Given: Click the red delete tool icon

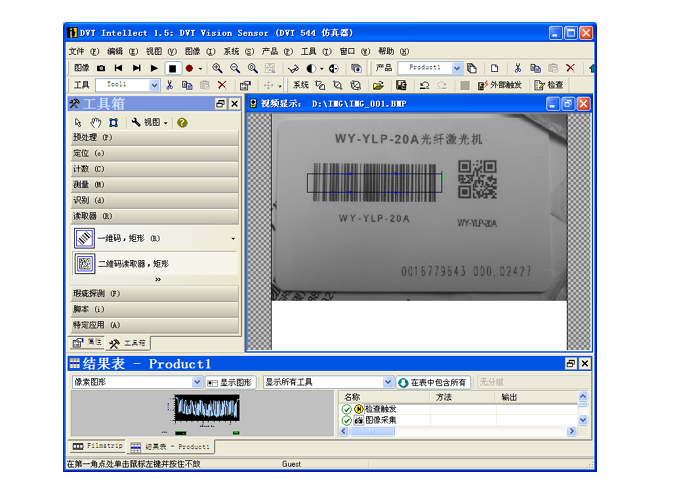Looking at the screenshot, I should tap(222, 85).
